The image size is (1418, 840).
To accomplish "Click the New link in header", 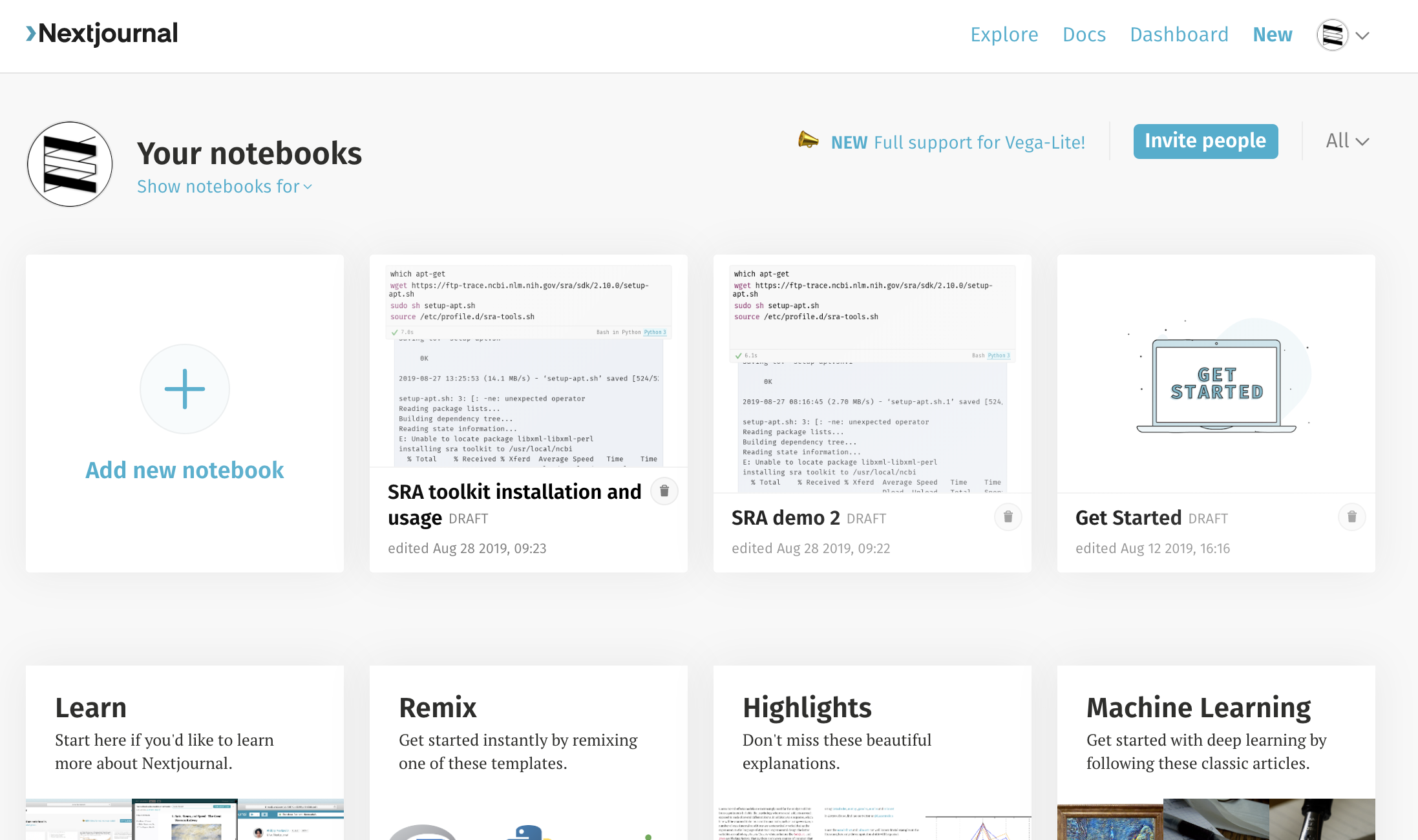I will click(x=1272, y=34).
